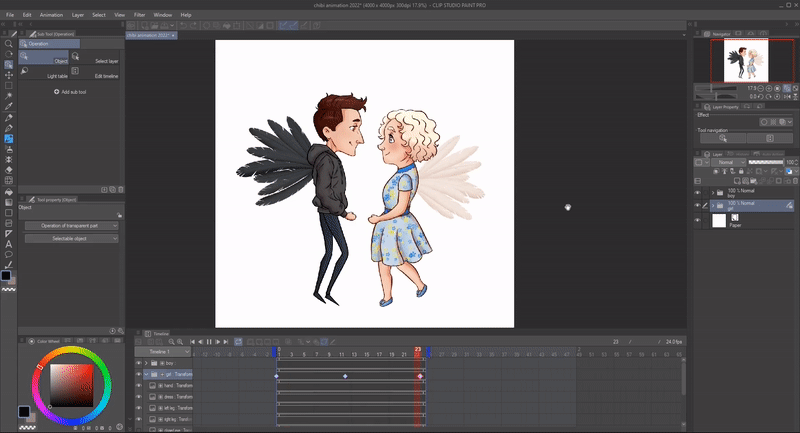Open the Timeline 1 dropdown
The width and height of the screenshot is (800, 433).
[163, 352]
